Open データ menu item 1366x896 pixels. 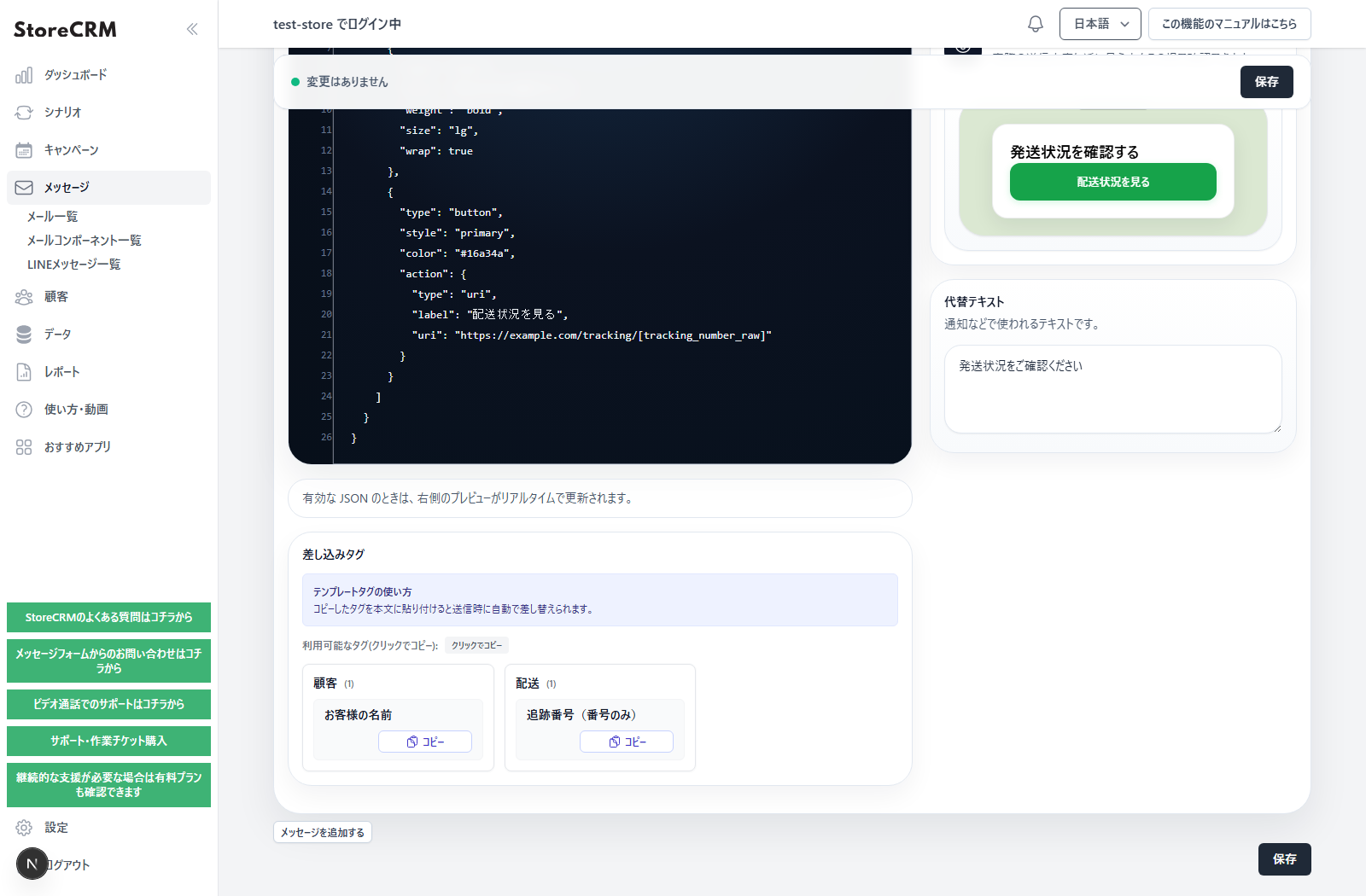pos(108,335)
